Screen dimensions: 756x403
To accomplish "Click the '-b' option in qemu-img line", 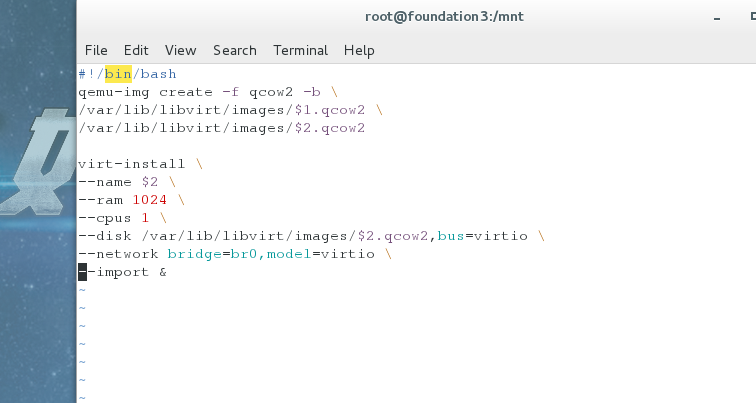I will [311, 92].
